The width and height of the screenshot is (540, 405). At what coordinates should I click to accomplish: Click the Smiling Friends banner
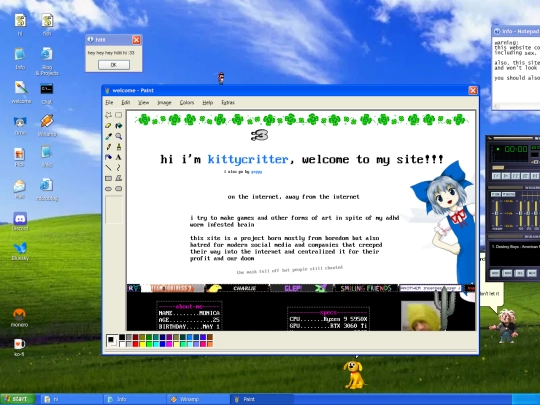(366, 288)
